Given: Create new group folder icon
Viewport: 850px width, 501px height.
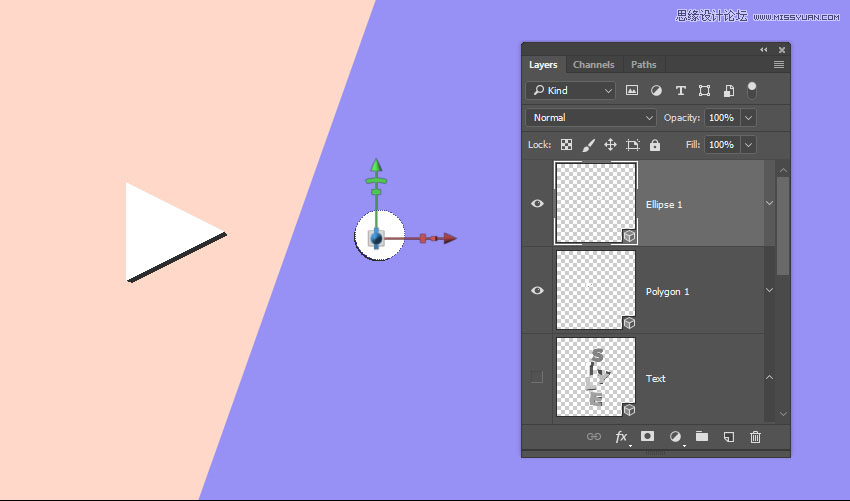Looking at the screenshot, I should click(702, 436).
